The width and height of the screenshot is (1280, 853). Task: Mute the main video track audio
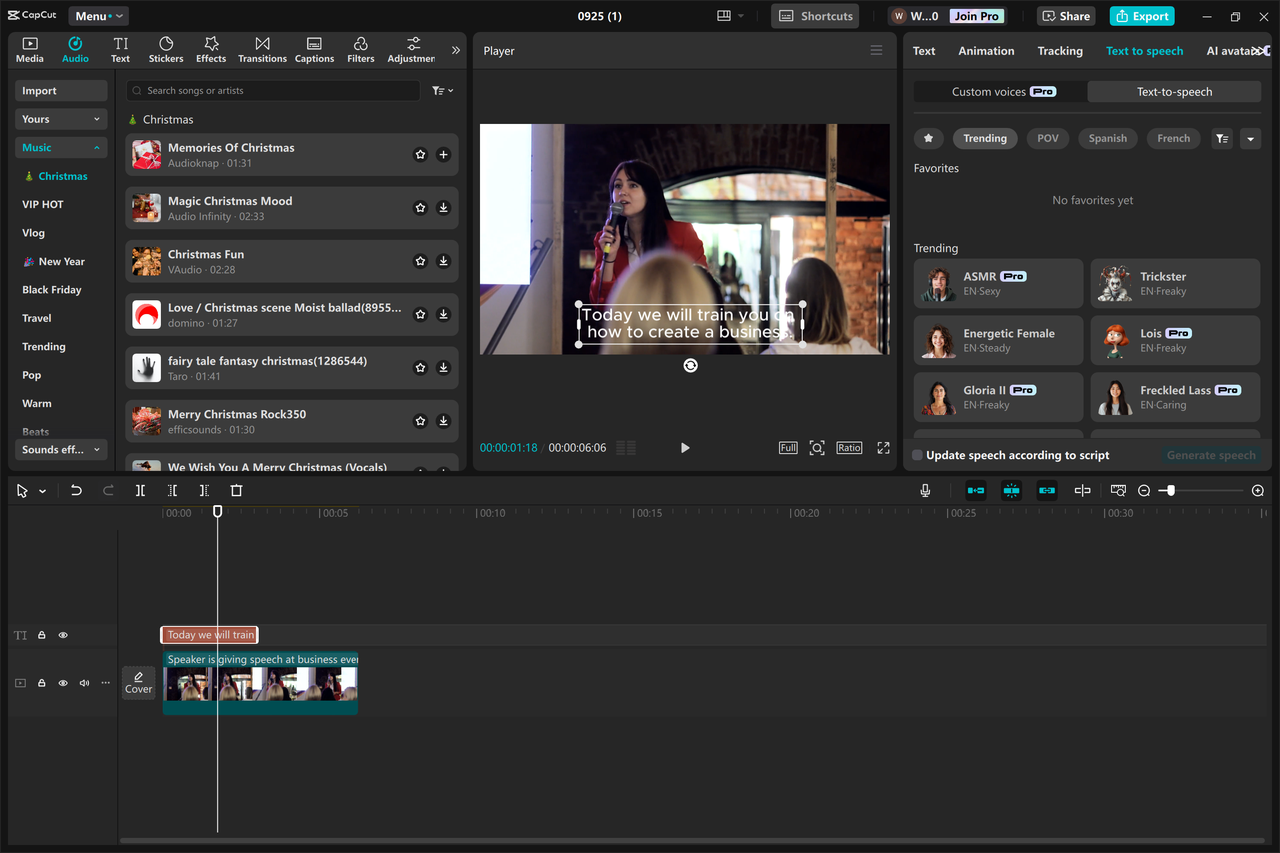tap(84, 683)
